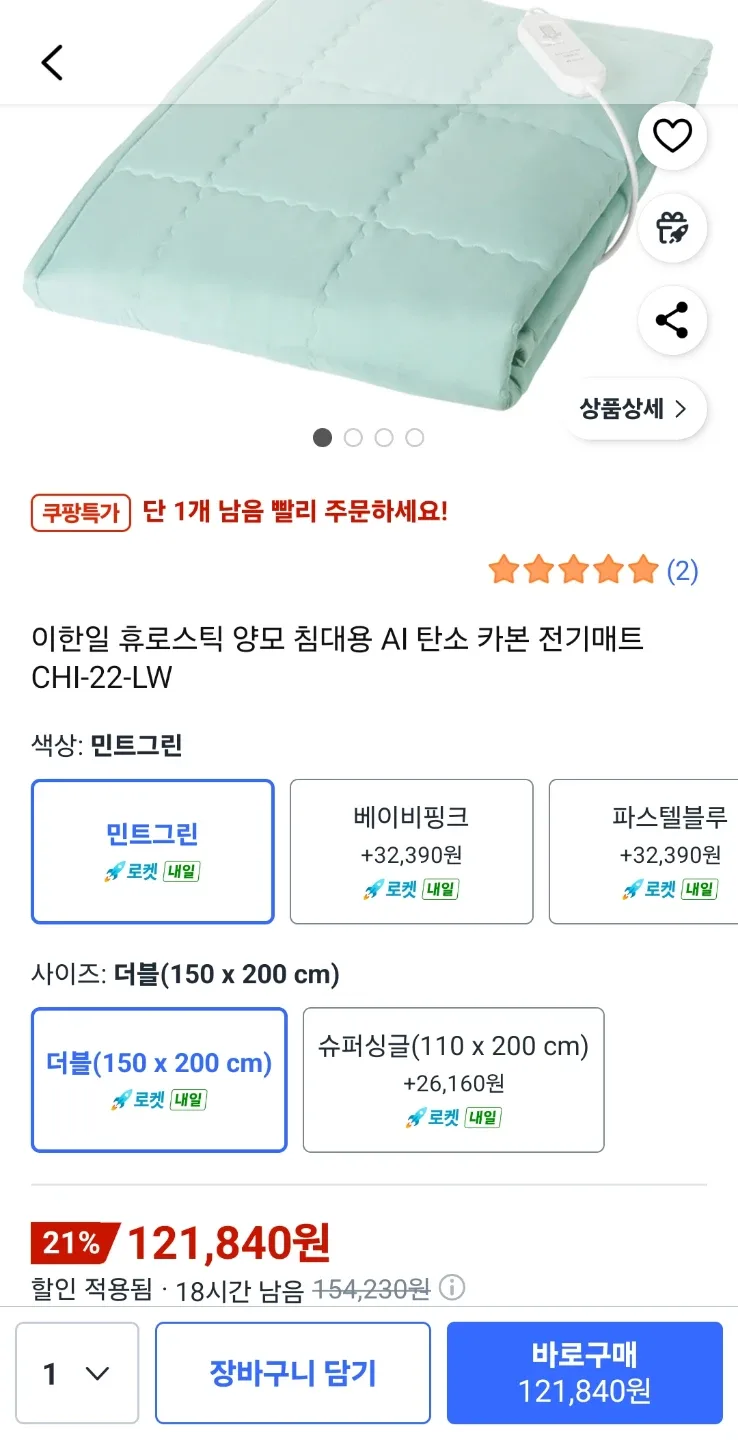Image resolution: width=738 pixels, height=1440 pixels.
Task: Tap the share icon
Action: pyautogui.click(x=672, y=321)
